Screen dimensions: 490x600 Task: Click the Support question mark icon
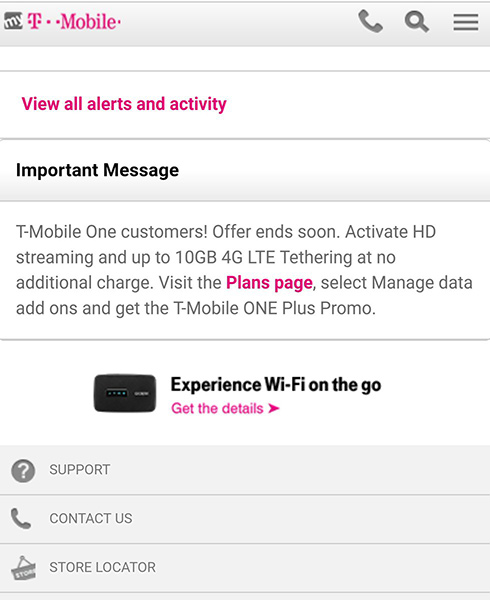[x=23, y=470]
